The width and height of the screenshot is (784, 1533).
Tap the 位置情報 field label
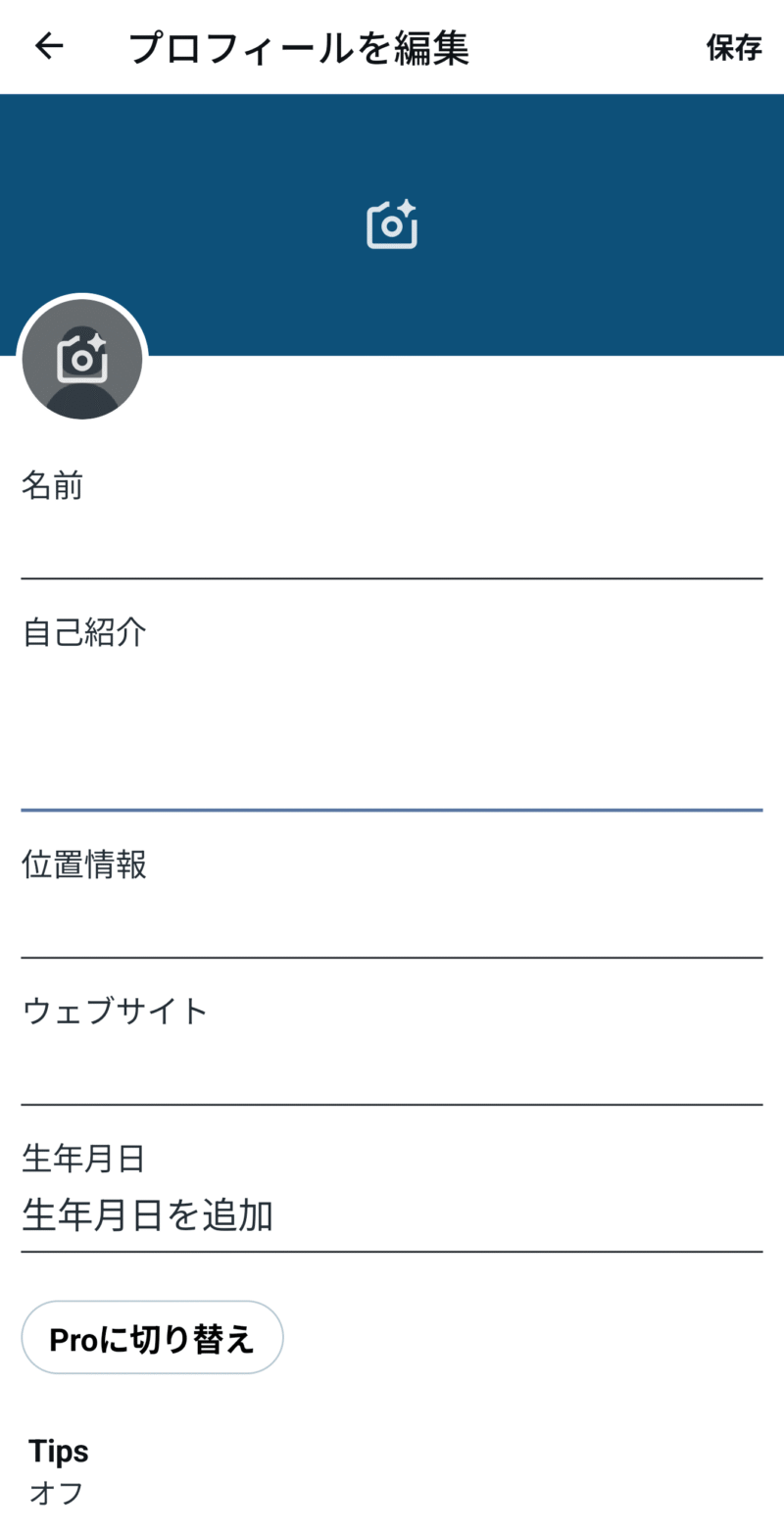[84, 865]
